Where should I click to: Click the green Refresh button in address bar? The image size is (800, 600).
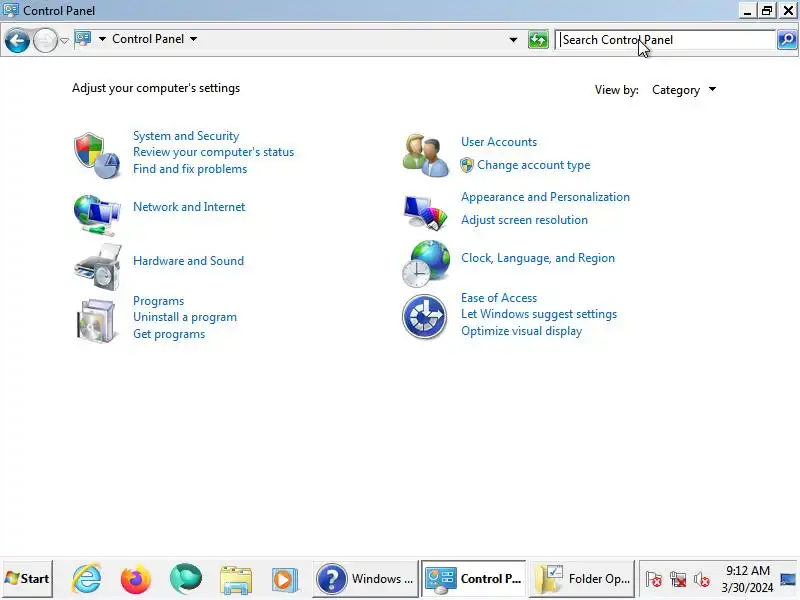click(x=538, y=40)
